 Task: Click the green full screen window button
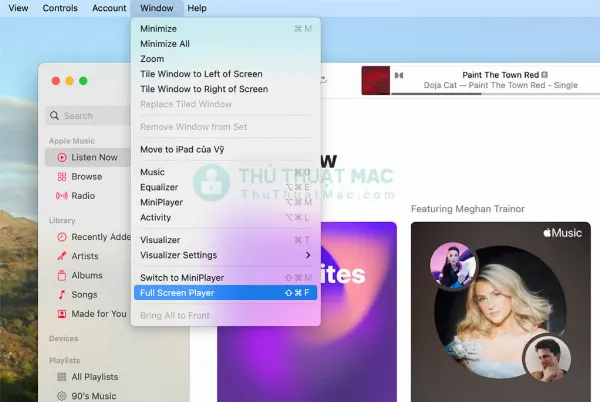[x=83, y=81]
